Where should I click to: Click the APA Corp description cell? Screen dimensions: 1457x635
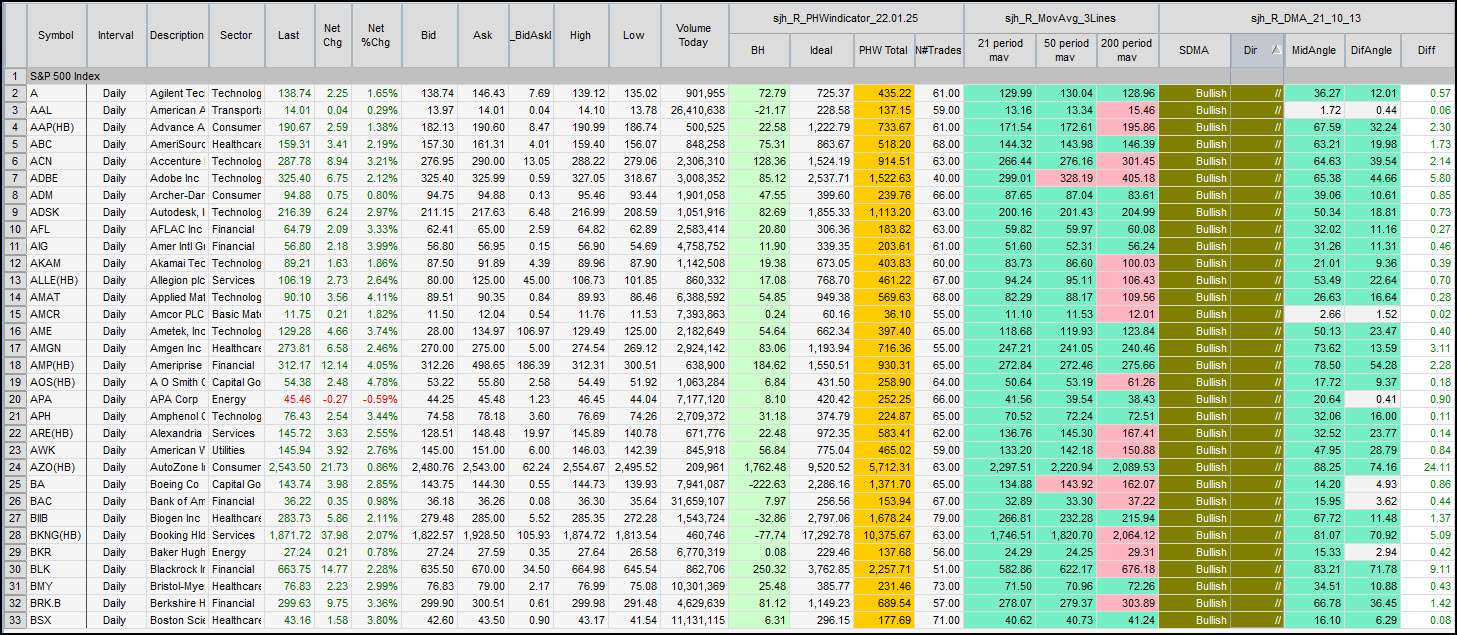[177, 399]
